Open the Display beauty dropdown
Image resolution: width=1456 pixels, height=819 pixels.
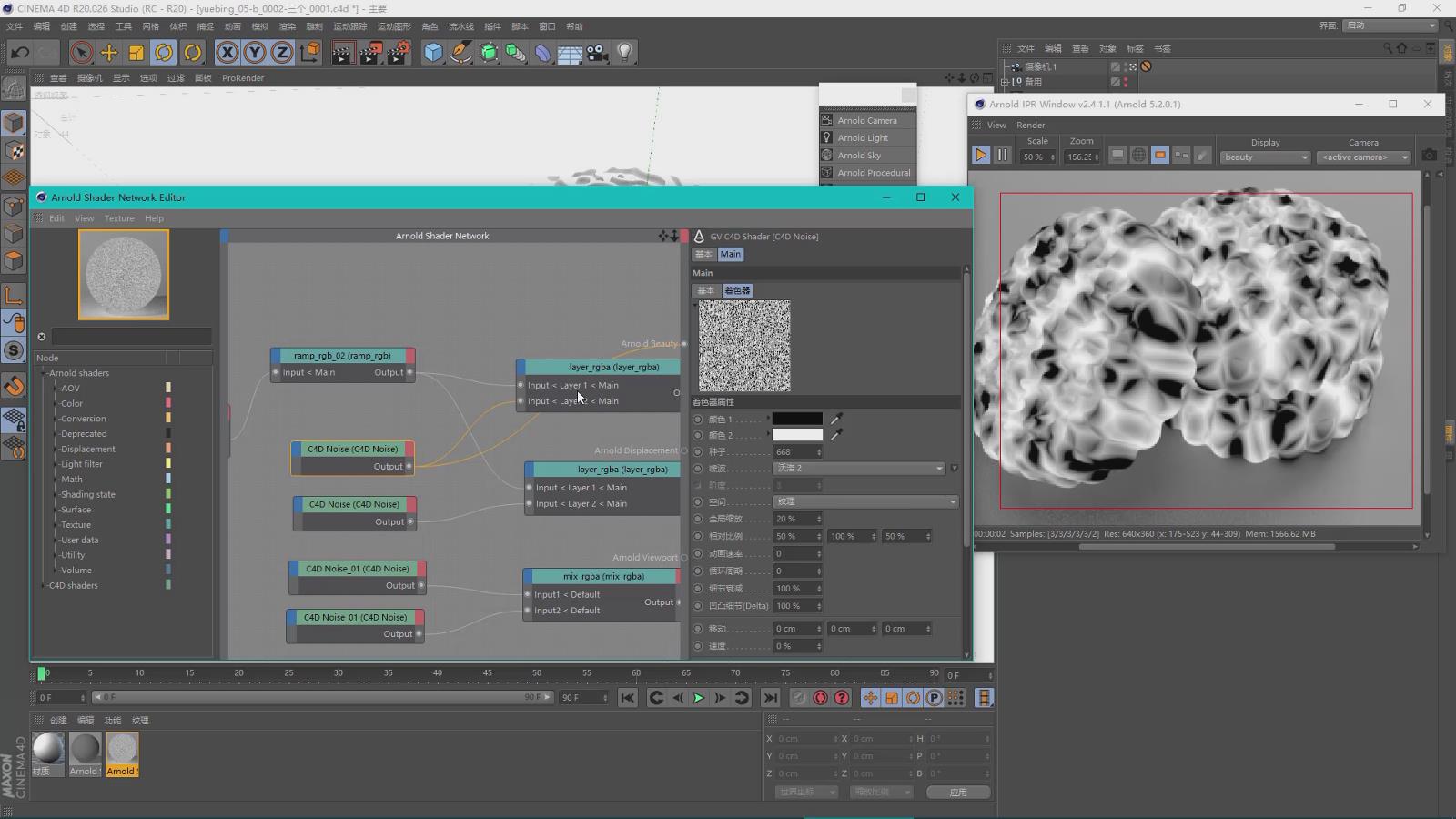click(x=1265, y=157)
